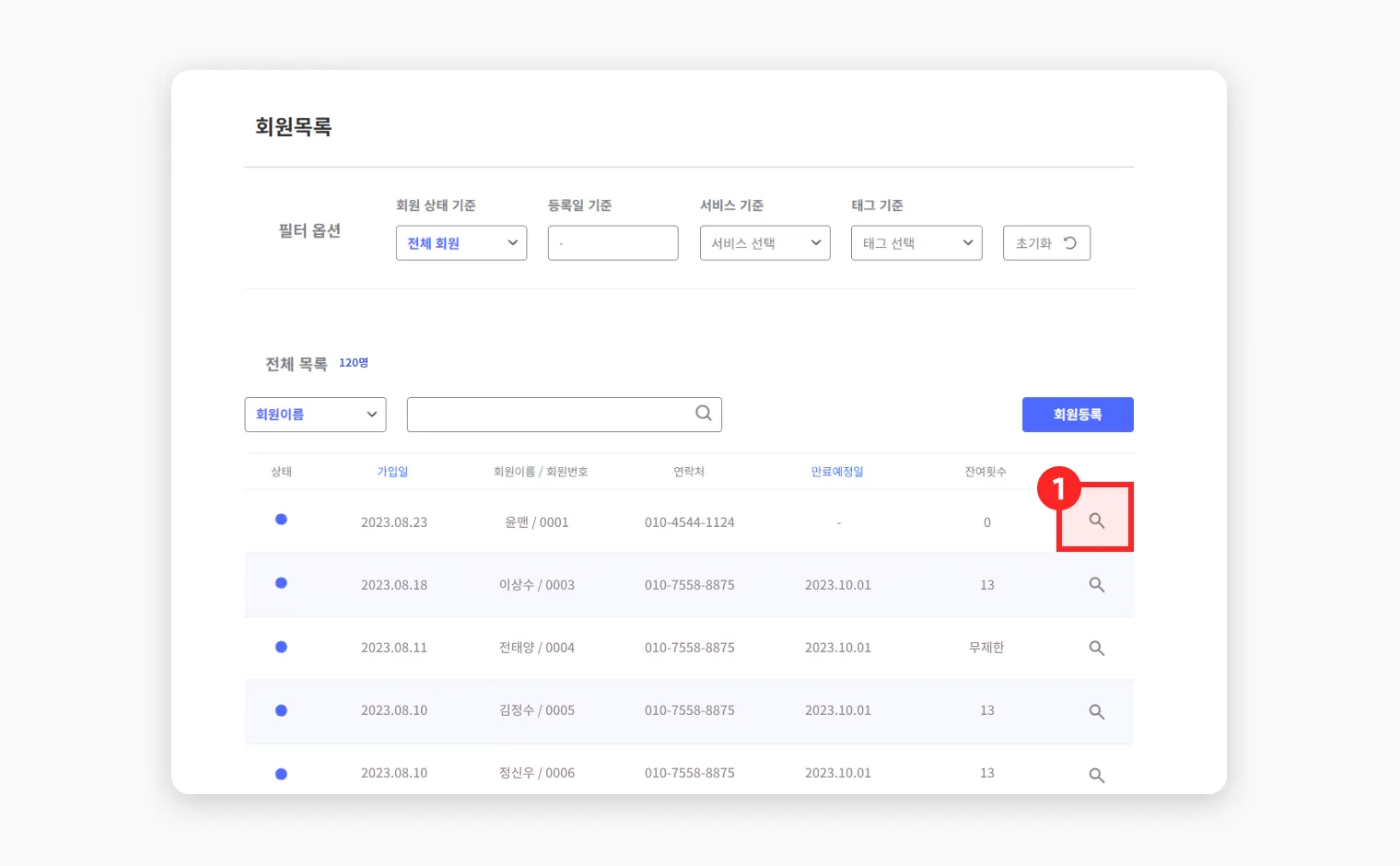Viewport: 1400px width, 866px height.
Task: Focus the member search text field
Action: click(x=564, y=415)
